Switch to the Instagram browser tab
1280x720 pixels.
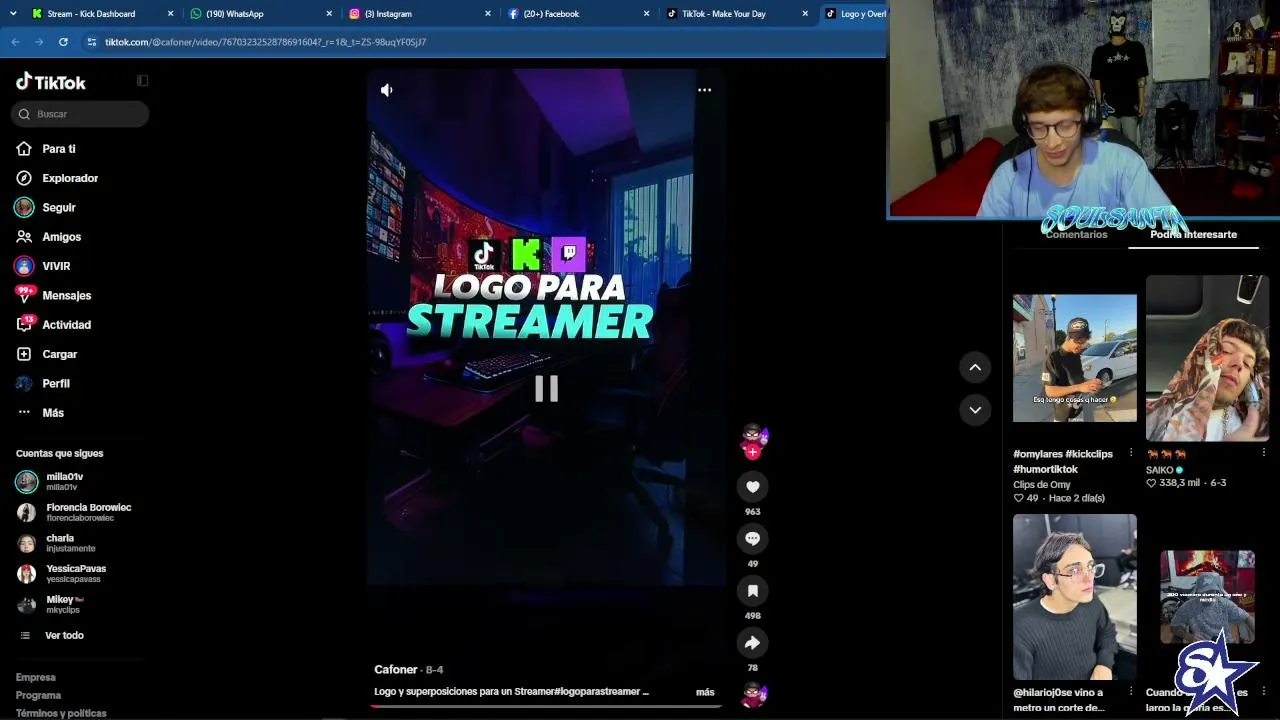421,14
